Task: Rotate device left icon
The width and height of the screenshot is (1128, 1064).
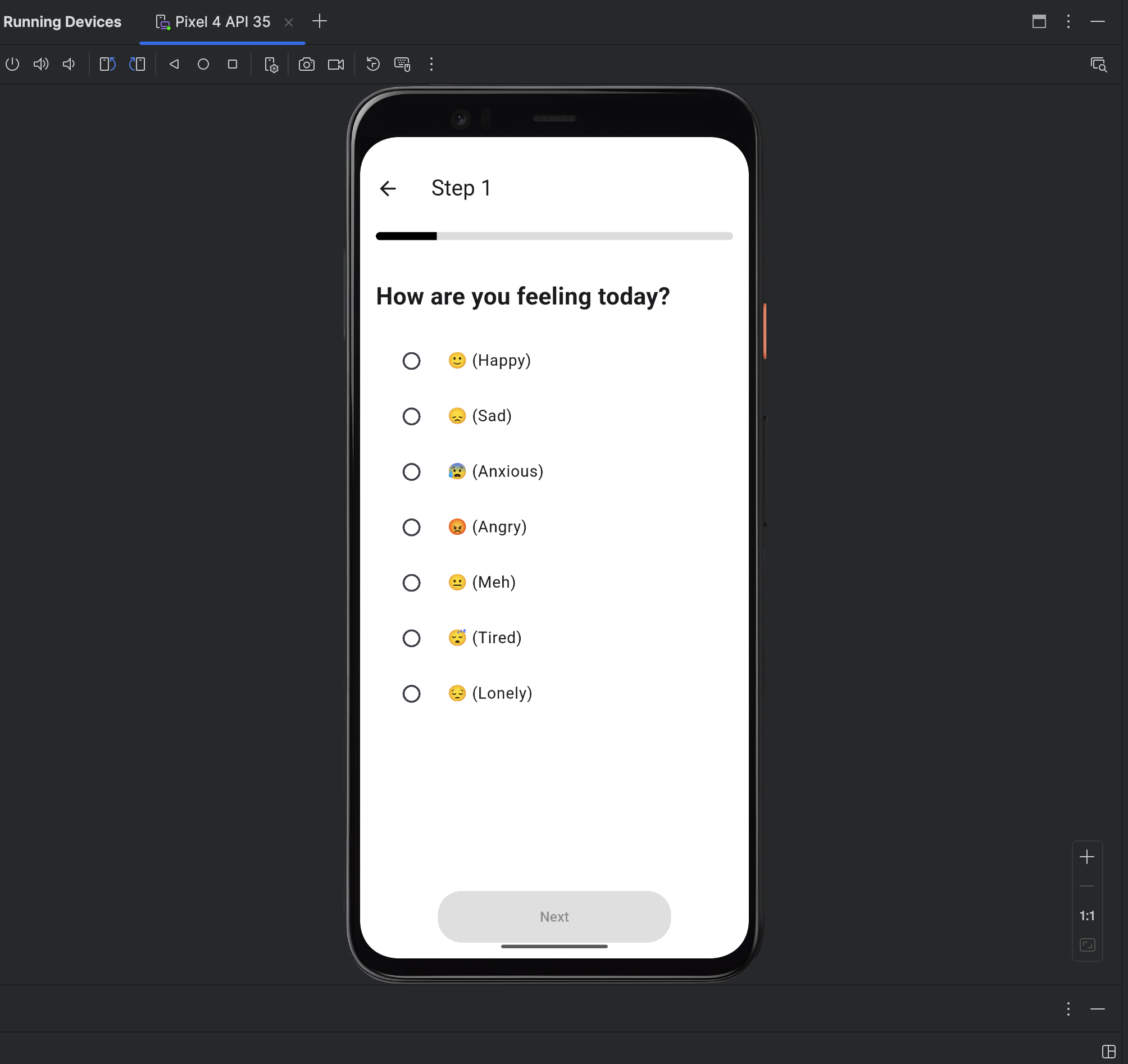Action: pos(108,64)
